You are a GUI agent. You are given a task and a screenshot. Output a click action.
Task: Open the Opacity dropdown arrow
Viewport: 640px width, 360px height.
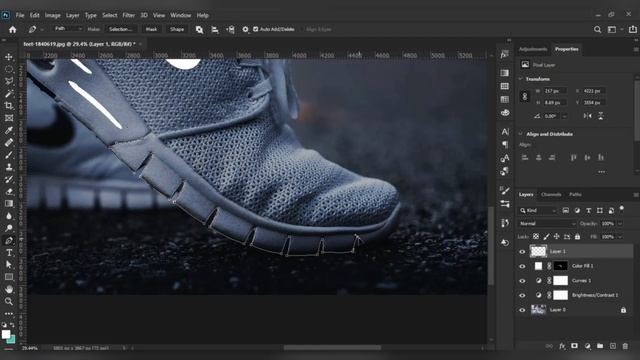[620, 224]
